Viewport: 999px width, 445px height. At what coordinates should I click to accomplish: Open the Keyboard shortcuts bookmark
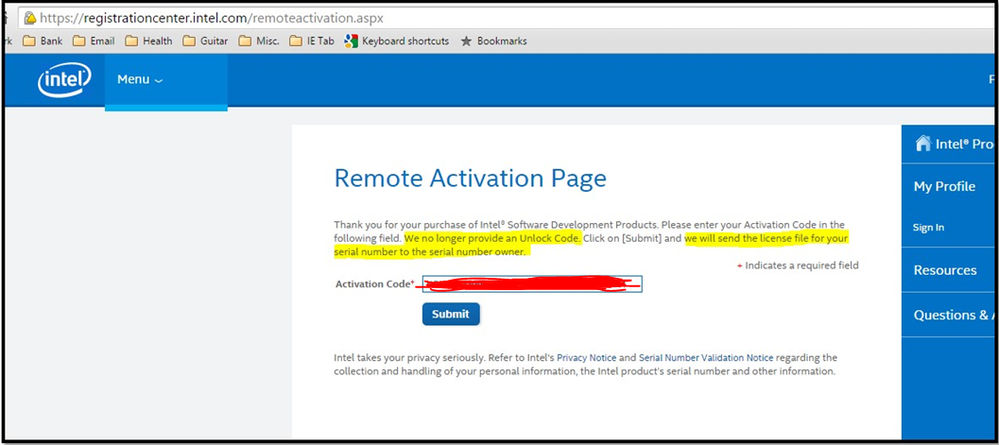(x=396, y=41)
